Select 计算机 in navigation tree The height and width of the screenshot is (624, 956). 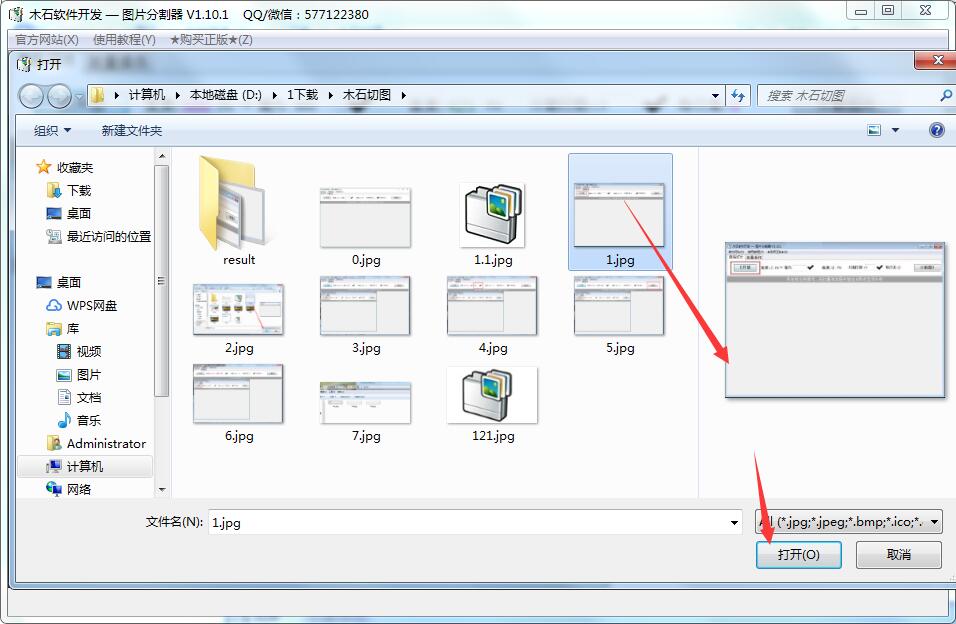pyautogui.click(x=85, y=467)
